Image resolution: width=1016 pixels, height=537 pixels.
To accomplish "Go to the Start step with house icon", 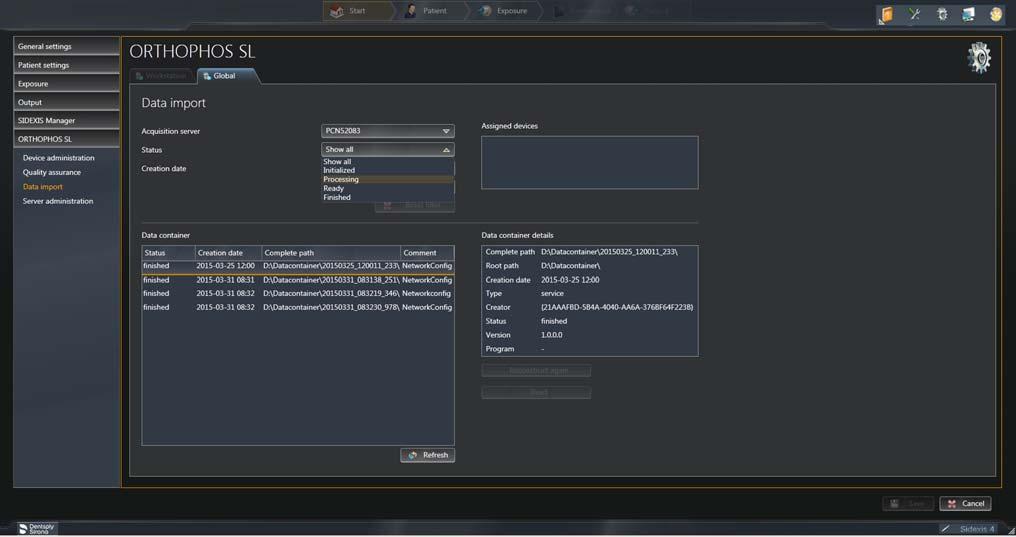I will coord(356,11).
